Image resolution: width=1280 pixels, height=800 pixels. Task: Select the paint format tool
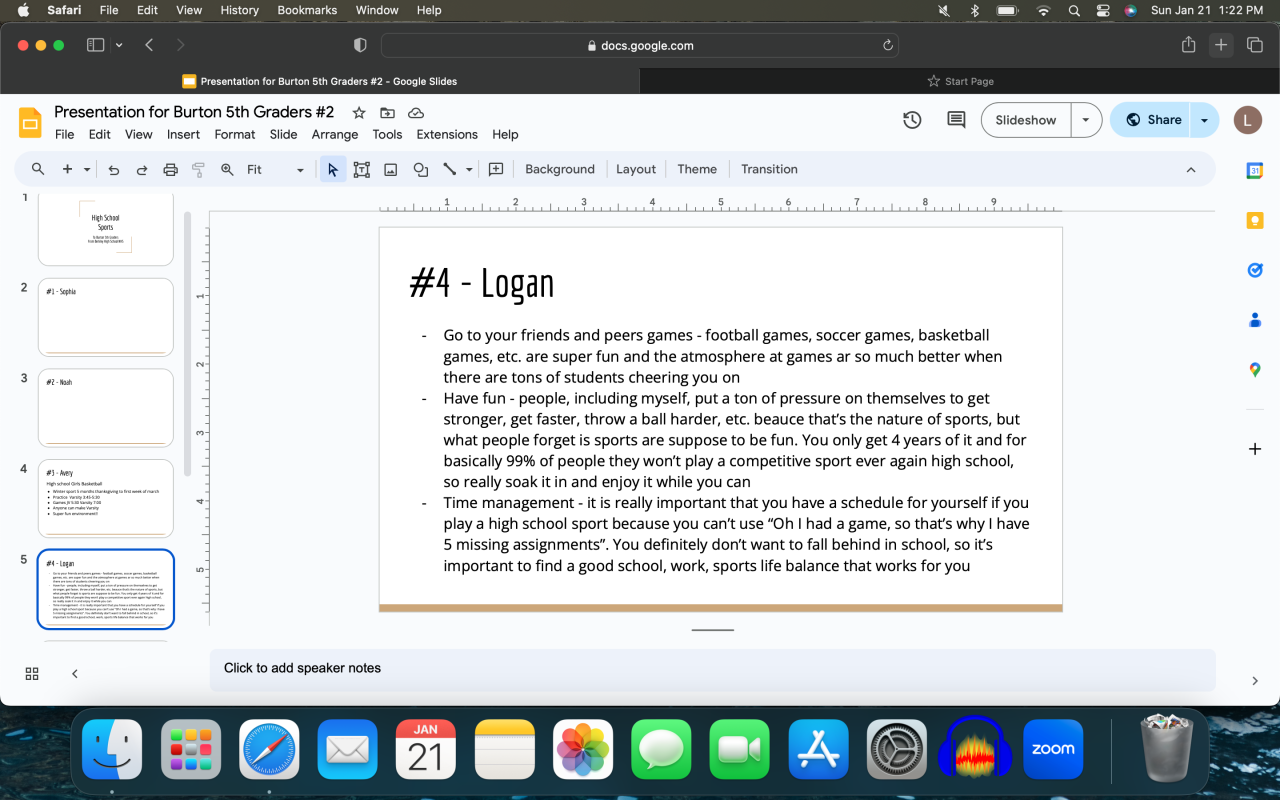point(198,170)
